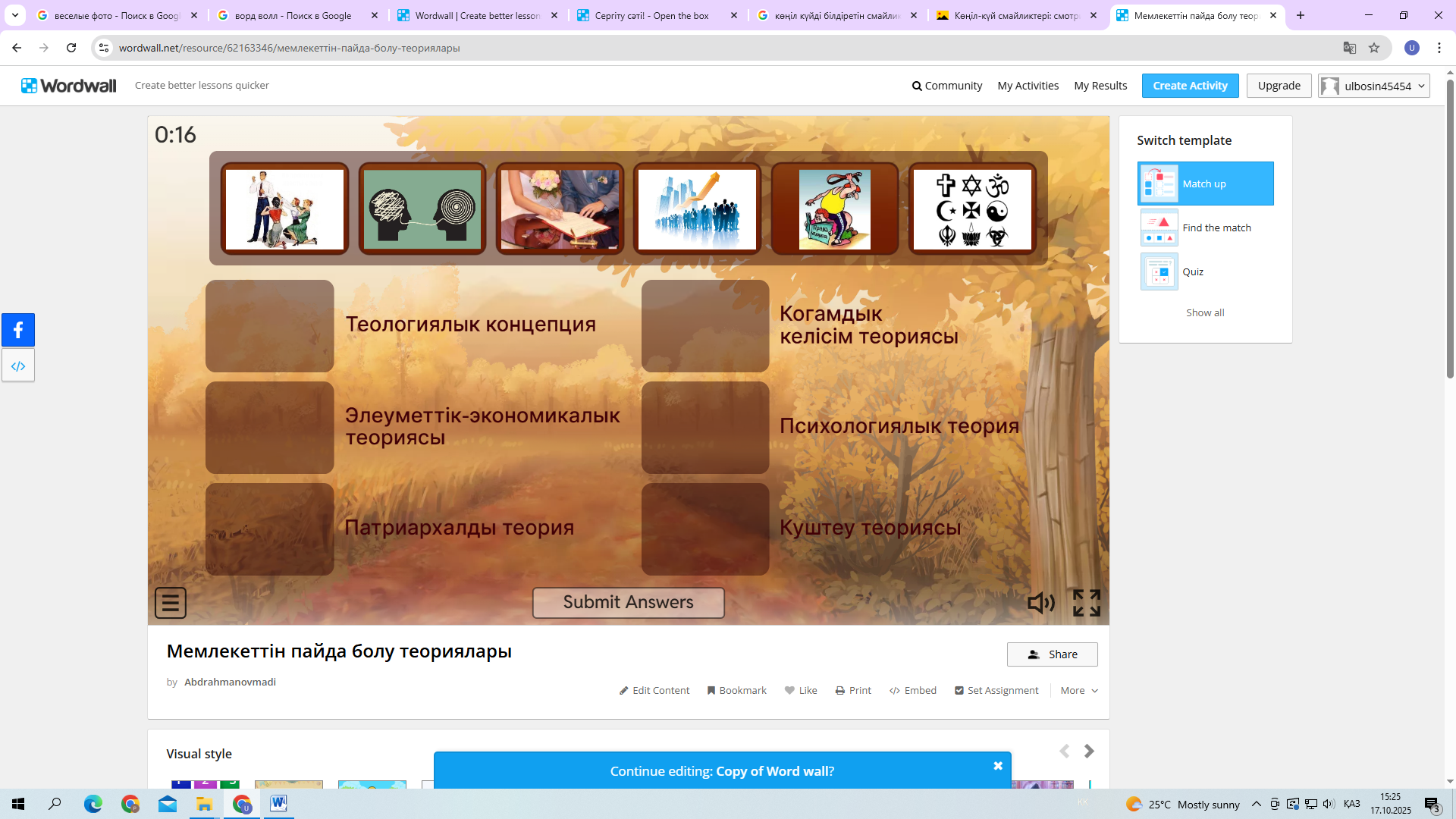This screenshot has width=1456, height=819.
Task: Switch to the Open the box tab
Action: pos(652,15)
